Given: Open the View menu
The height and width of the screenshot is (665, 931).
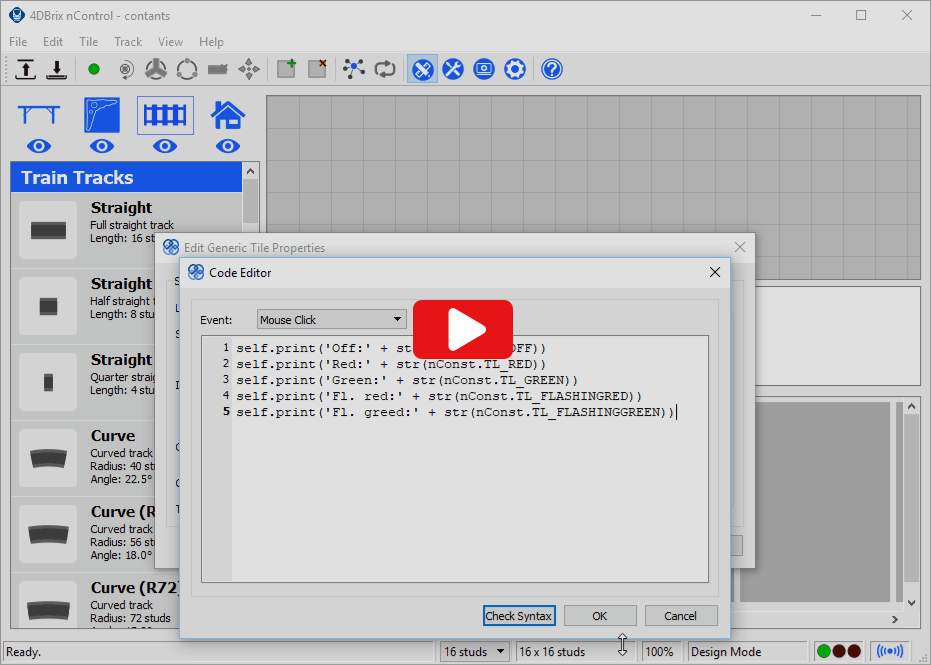Looking at the screenshot, I should pos(170,42).
